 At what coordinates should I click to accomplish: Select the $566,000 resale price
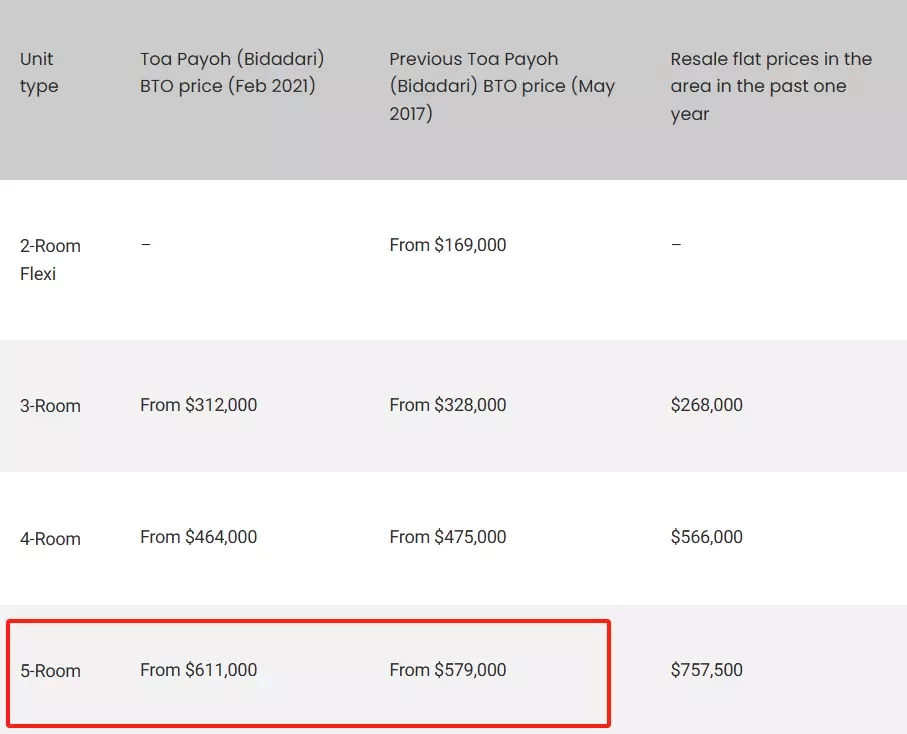coord(706,537)
